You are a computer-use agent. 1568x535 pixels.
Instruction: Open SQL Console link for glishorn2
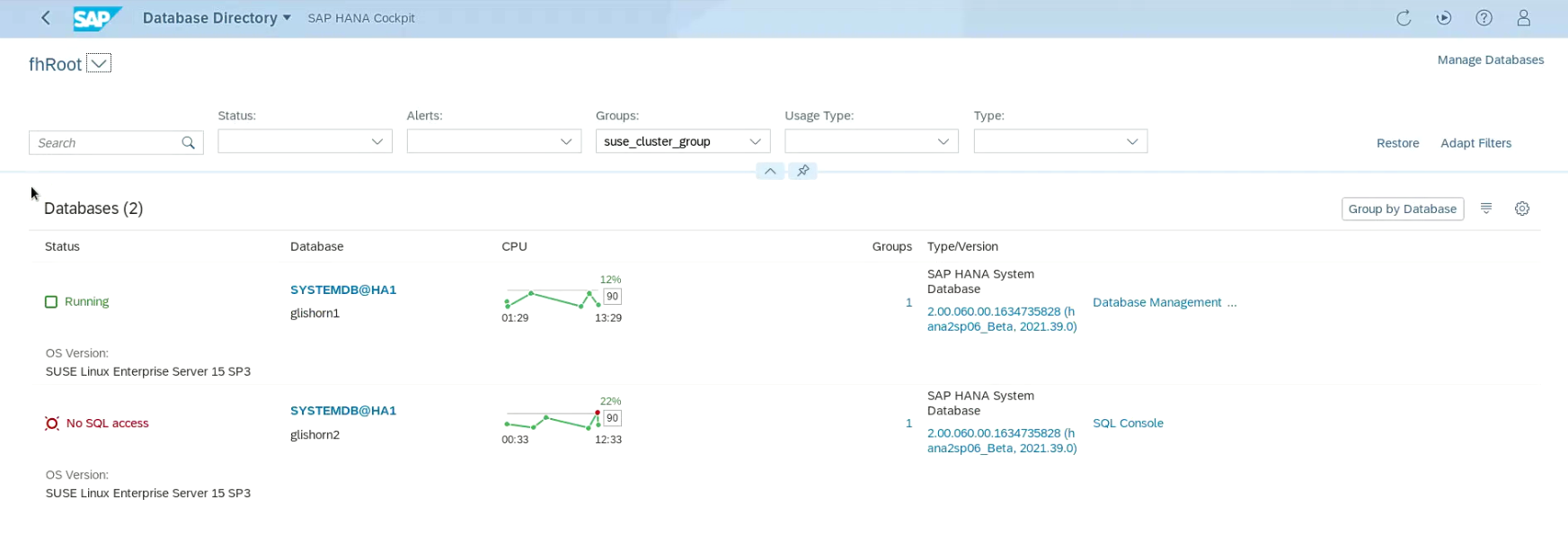pos(1128,424)
